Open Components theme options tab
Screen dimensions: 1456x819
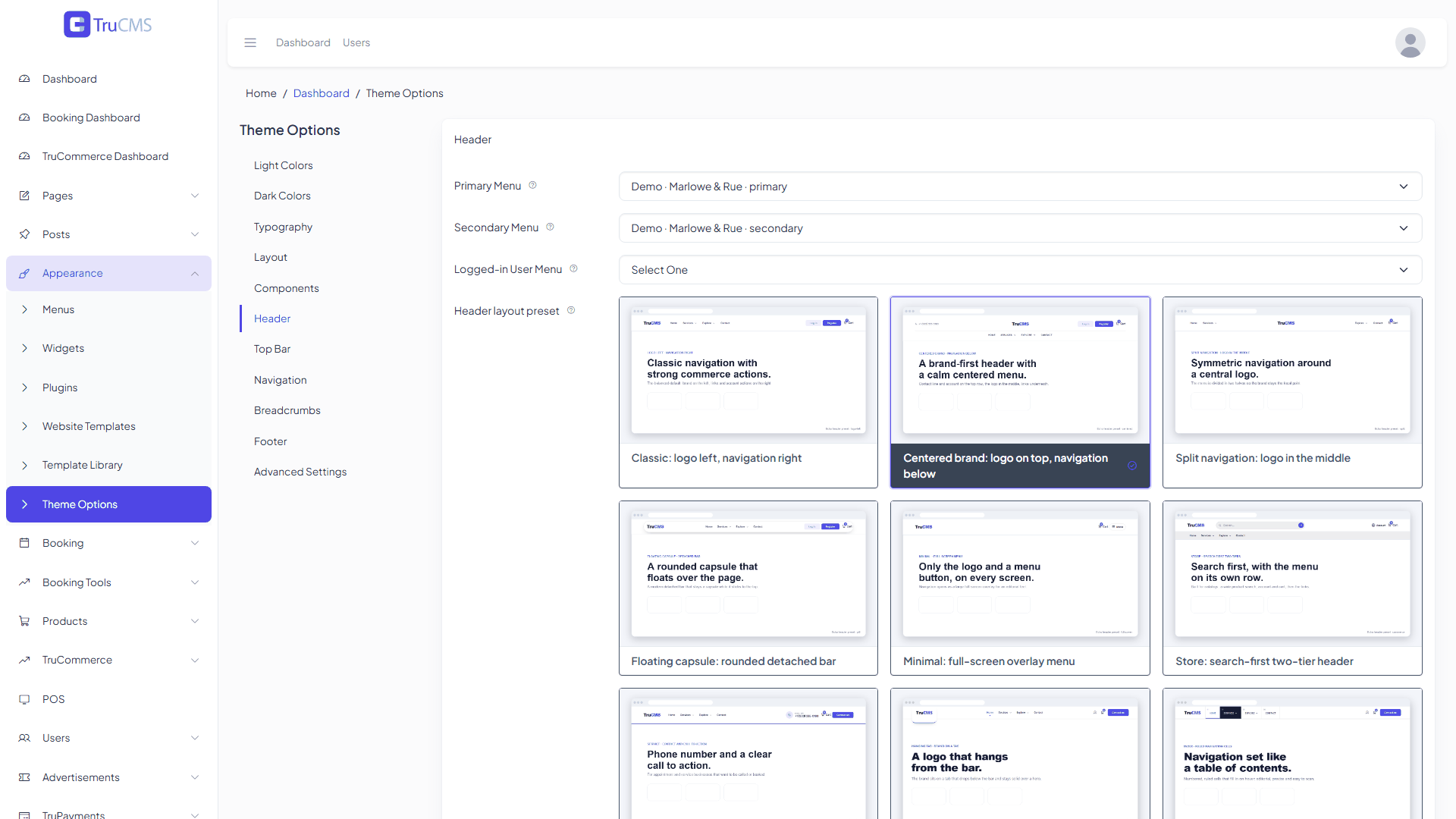[287, 288]
